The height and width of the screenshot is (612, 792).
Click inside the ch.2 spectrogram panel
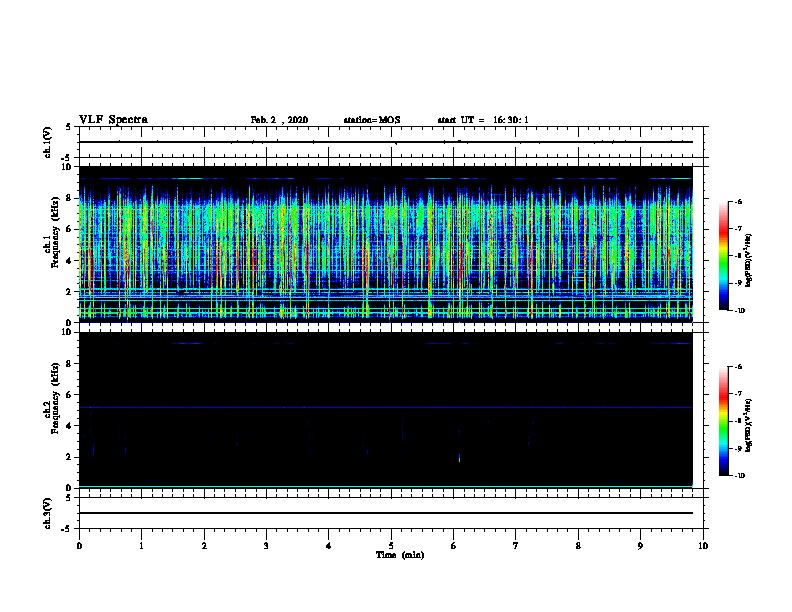click(385, 410)
